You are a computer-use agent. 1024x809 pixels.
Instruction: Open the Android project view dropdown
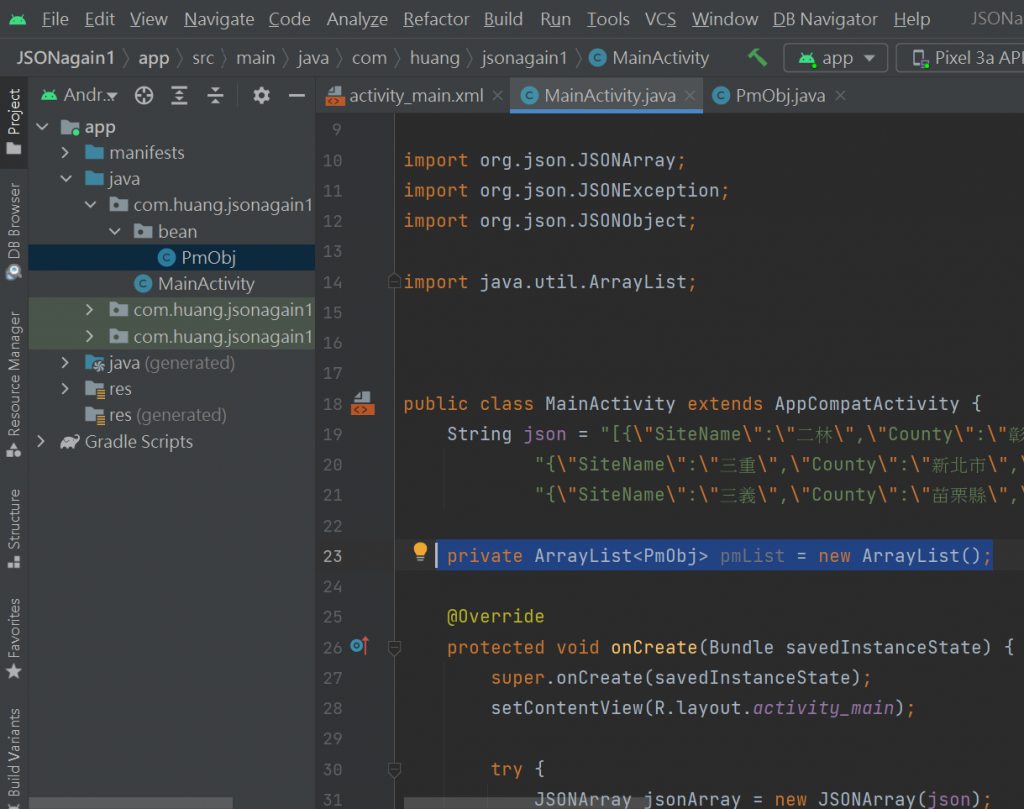[90, 96]
